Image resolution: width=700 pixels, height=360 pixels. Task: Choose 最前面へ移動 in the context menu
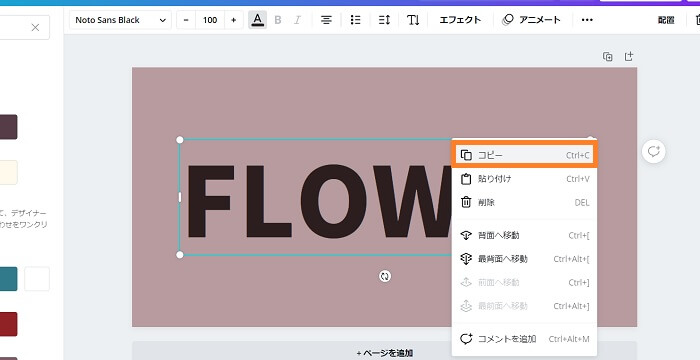[524, 306]
